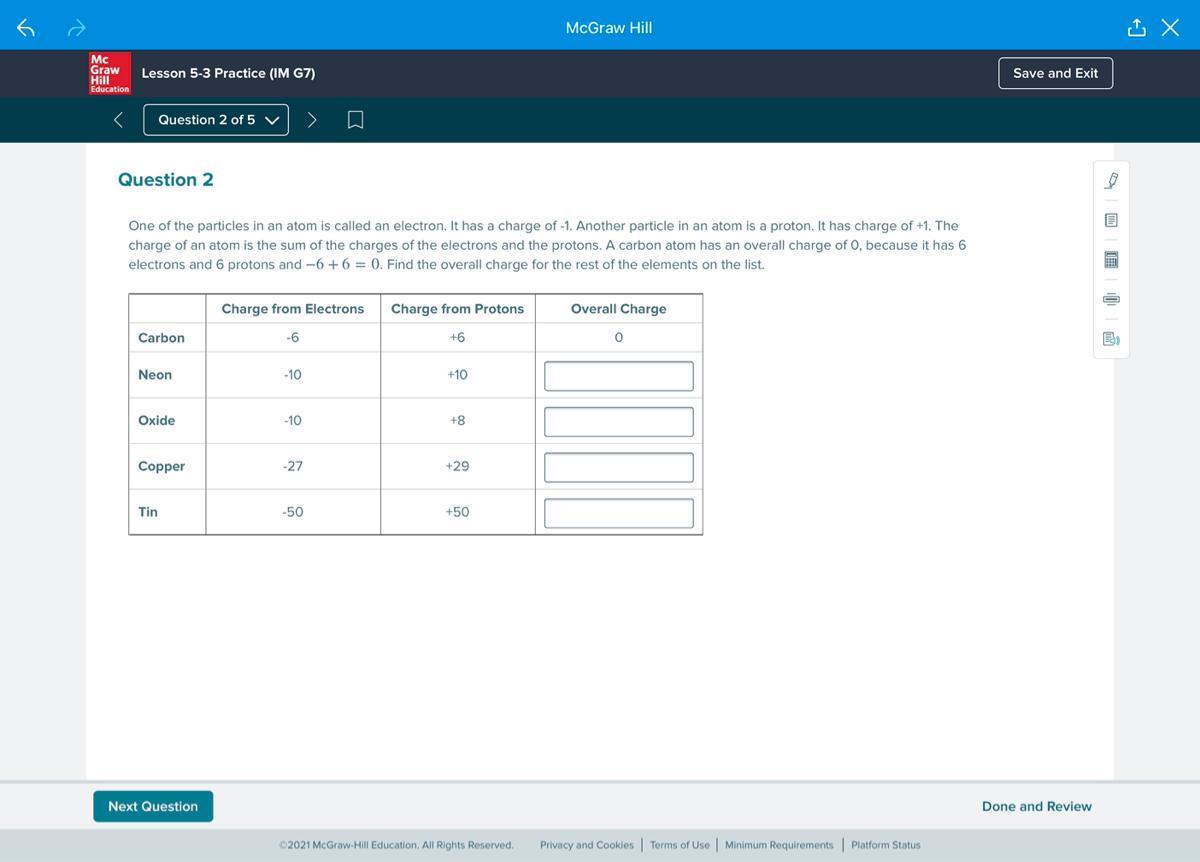Screen dimensions: 1200x862
Task: Click Overall Charge column header
Action: click(619, 309)
